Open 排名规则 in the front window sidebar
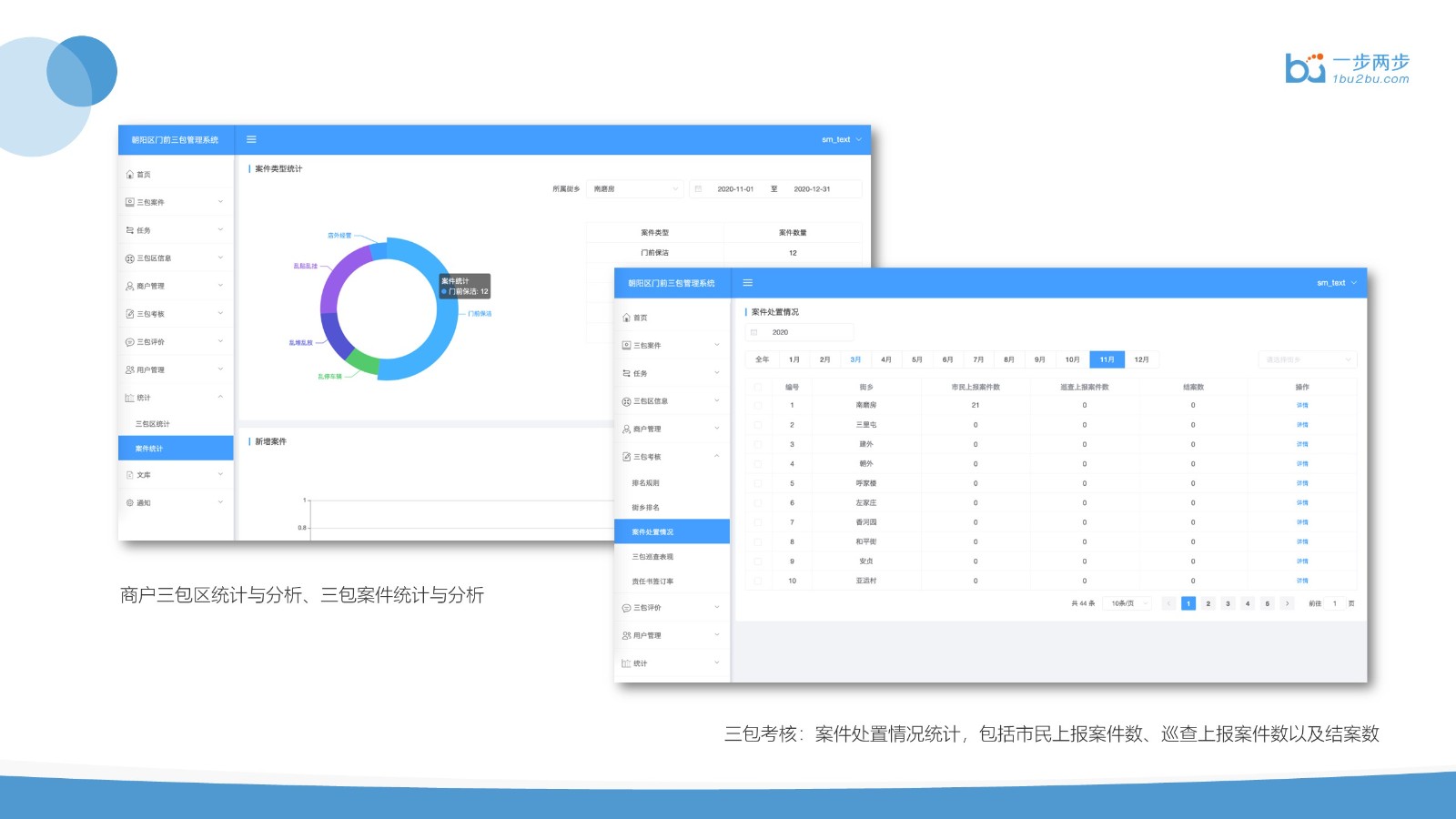The width and height of the screenshot is (1456, 819). coord(672,483)
